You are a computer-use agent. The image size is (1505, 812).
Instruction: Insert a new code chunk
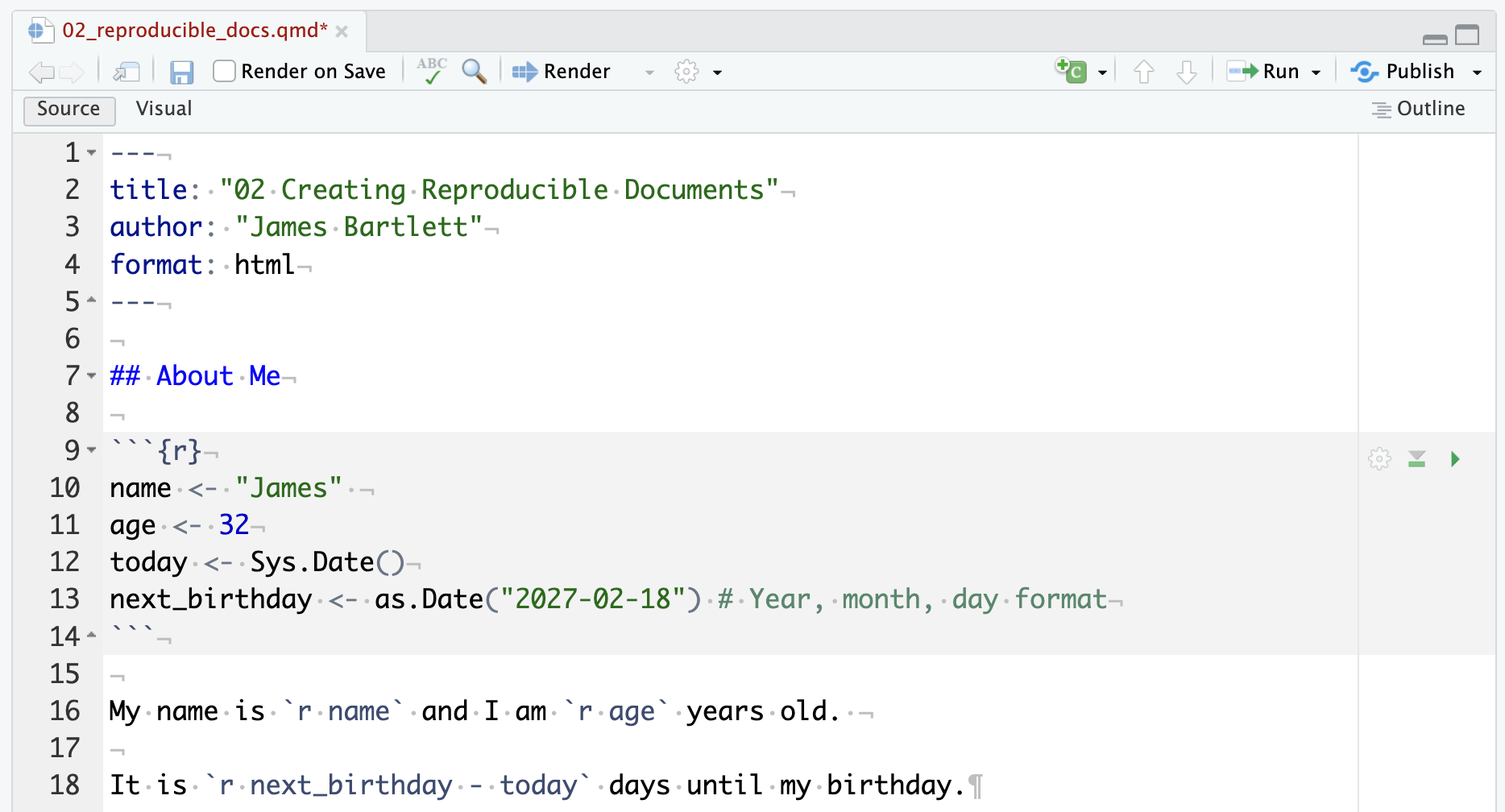click(x=1072, y=71)
